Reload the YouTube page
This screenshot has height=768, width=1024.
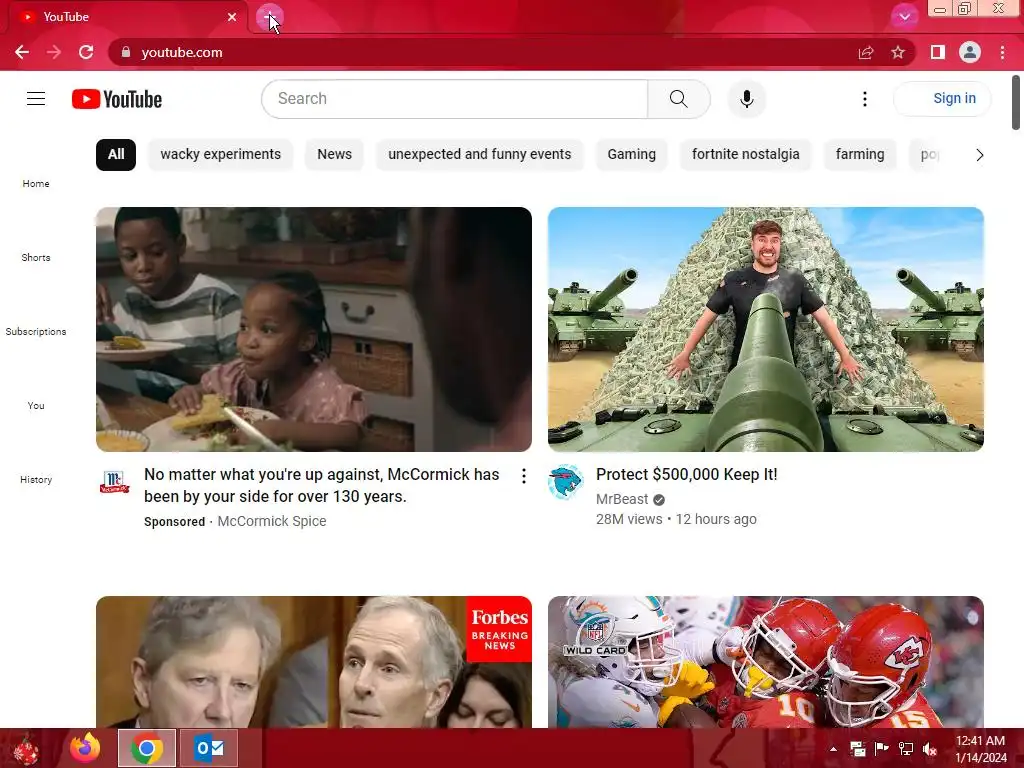(x=86, y=52)
